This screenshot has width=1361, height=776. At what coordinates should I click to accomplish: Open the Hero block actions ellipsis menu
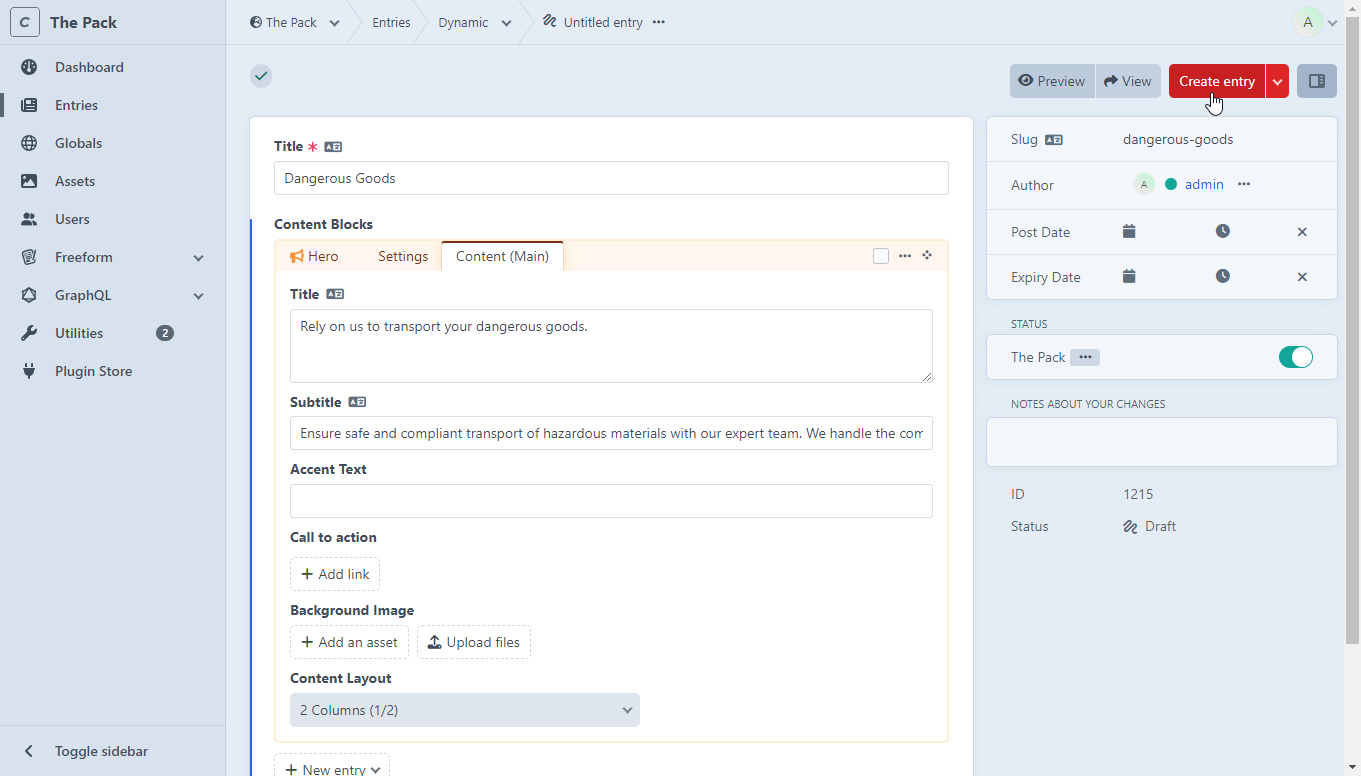tap(904, 256)
